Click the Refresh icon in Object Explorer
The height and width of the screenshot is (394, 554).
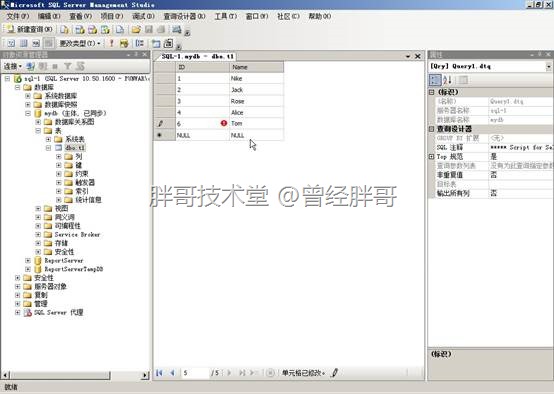80,66
